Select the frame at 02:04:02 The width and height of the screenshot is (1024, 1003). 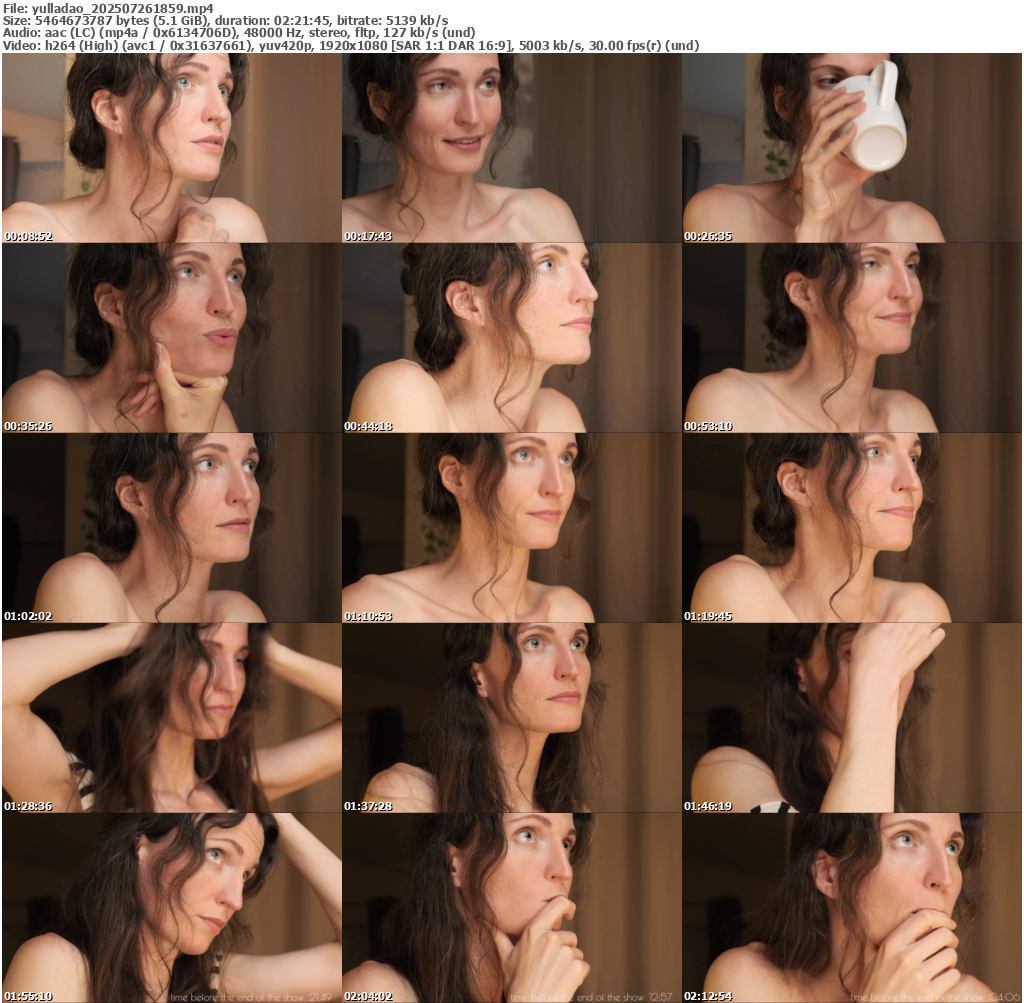click(x=511, y=907)
